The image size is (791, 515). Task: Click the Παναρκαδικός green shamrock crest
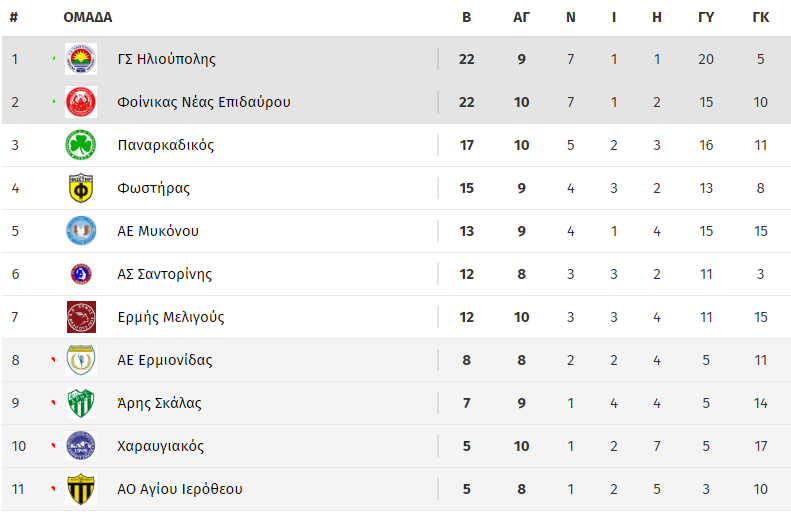point(81,145)
